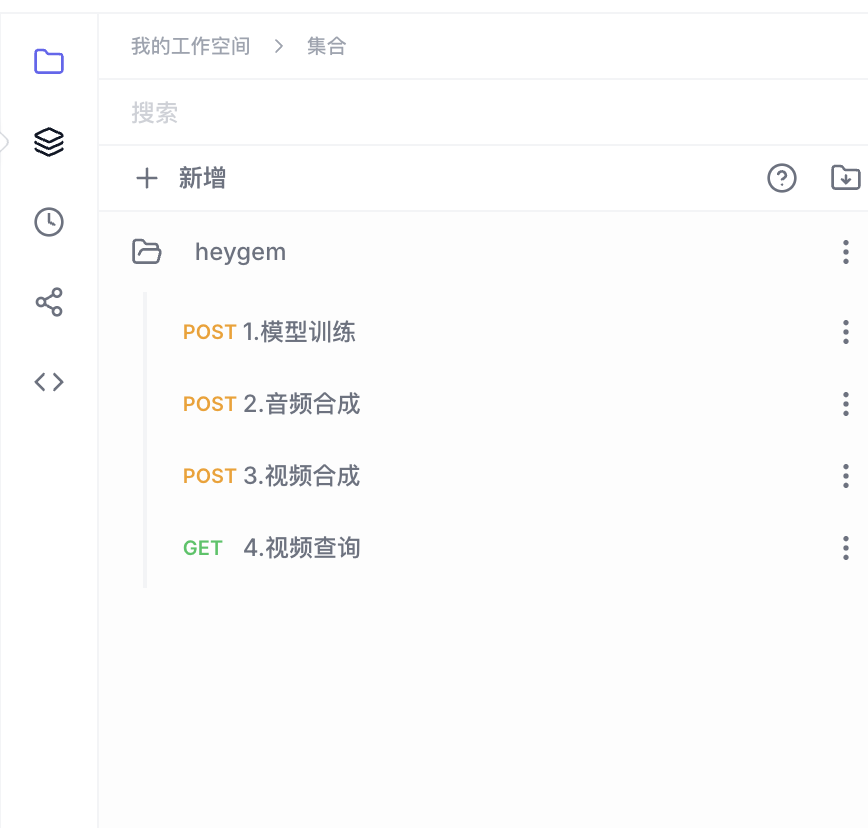Open the three-dot menu for 2.音频合成
The height and width of the screenshot is (828, 868).
pos(845,404)
